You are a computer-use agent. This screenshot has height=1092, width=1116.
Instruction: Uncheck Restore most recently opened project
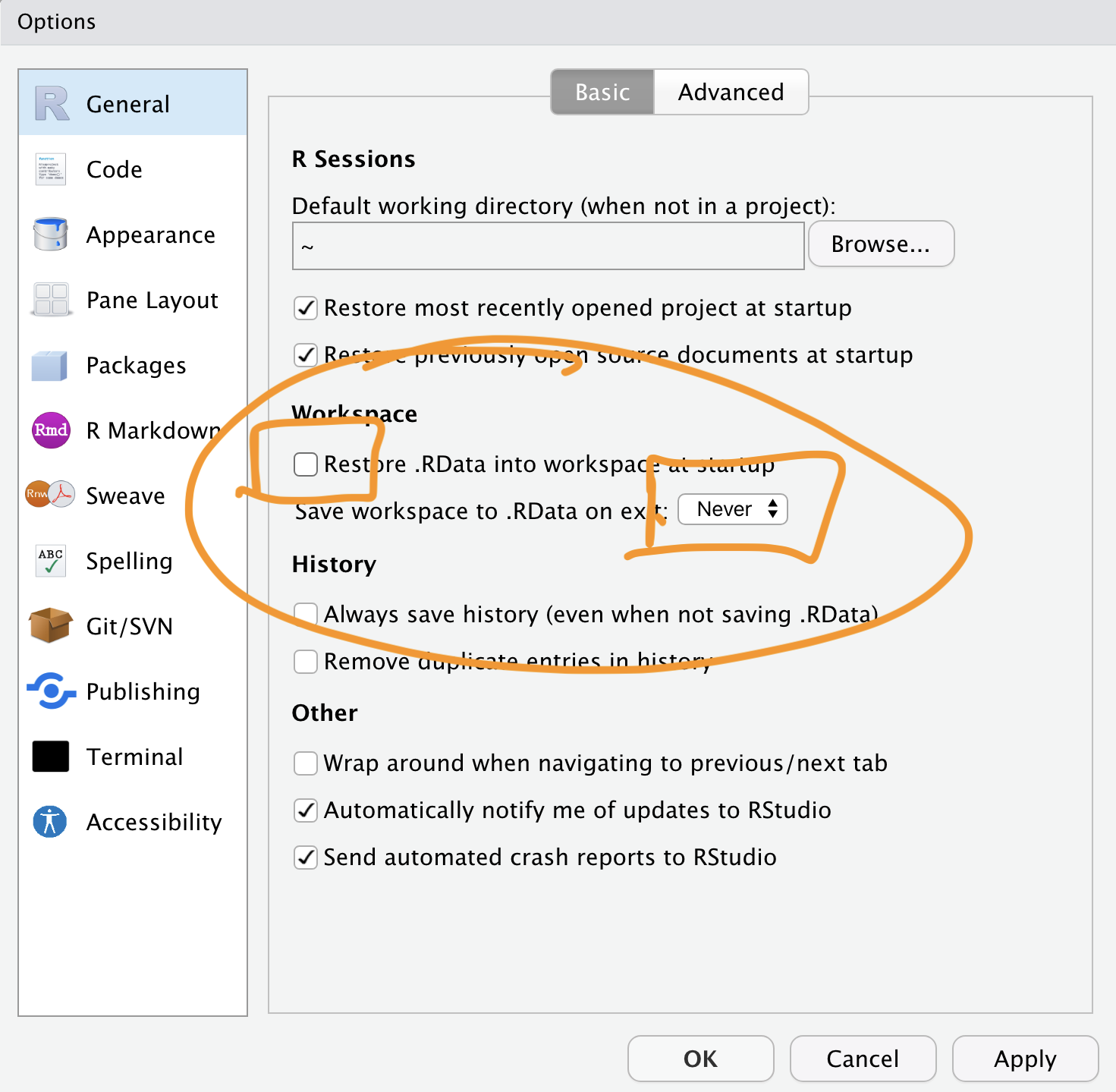pos(306,308)
